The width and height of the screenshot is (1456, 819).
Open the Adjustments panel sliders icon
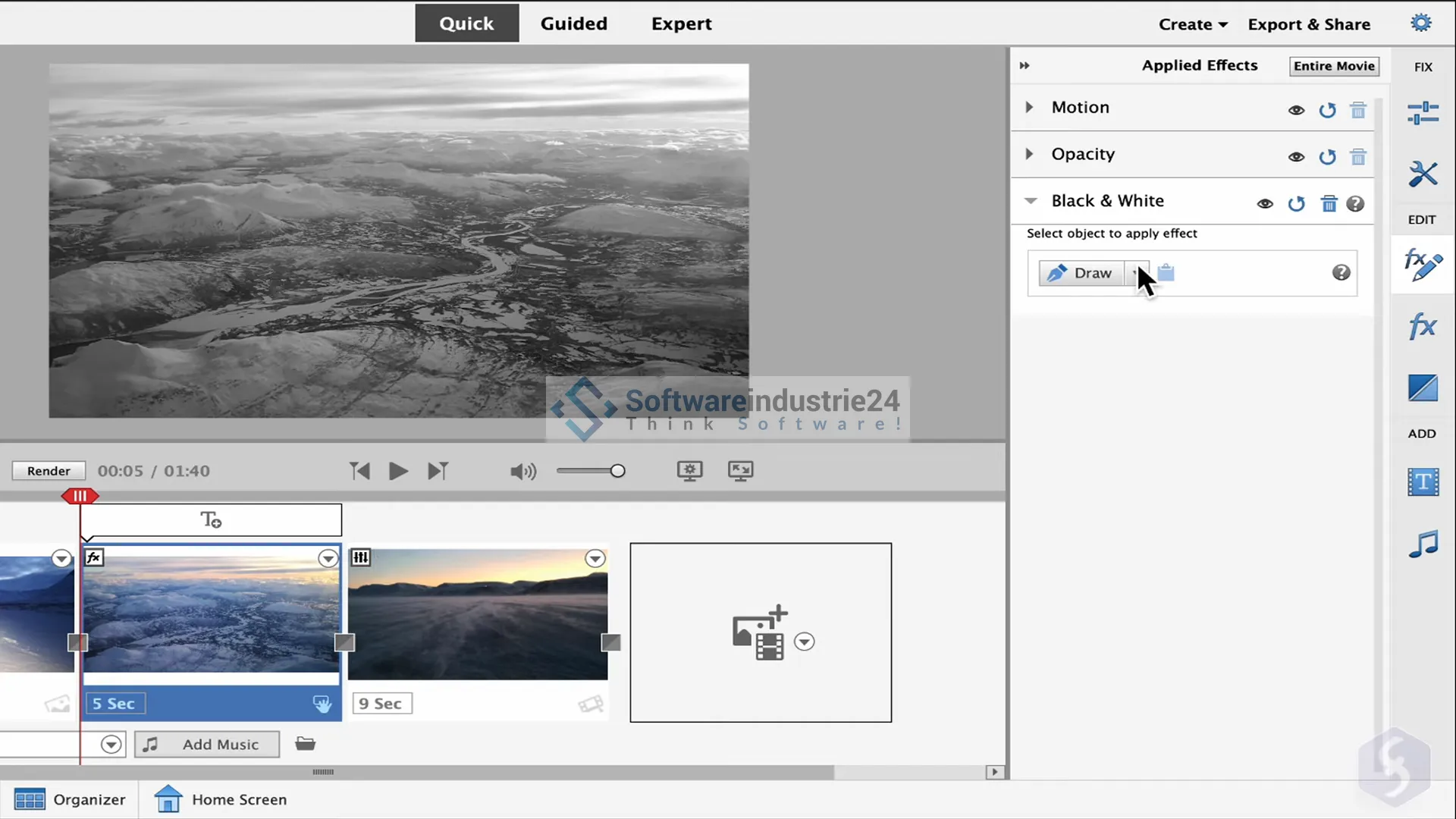coord(1423,113)
